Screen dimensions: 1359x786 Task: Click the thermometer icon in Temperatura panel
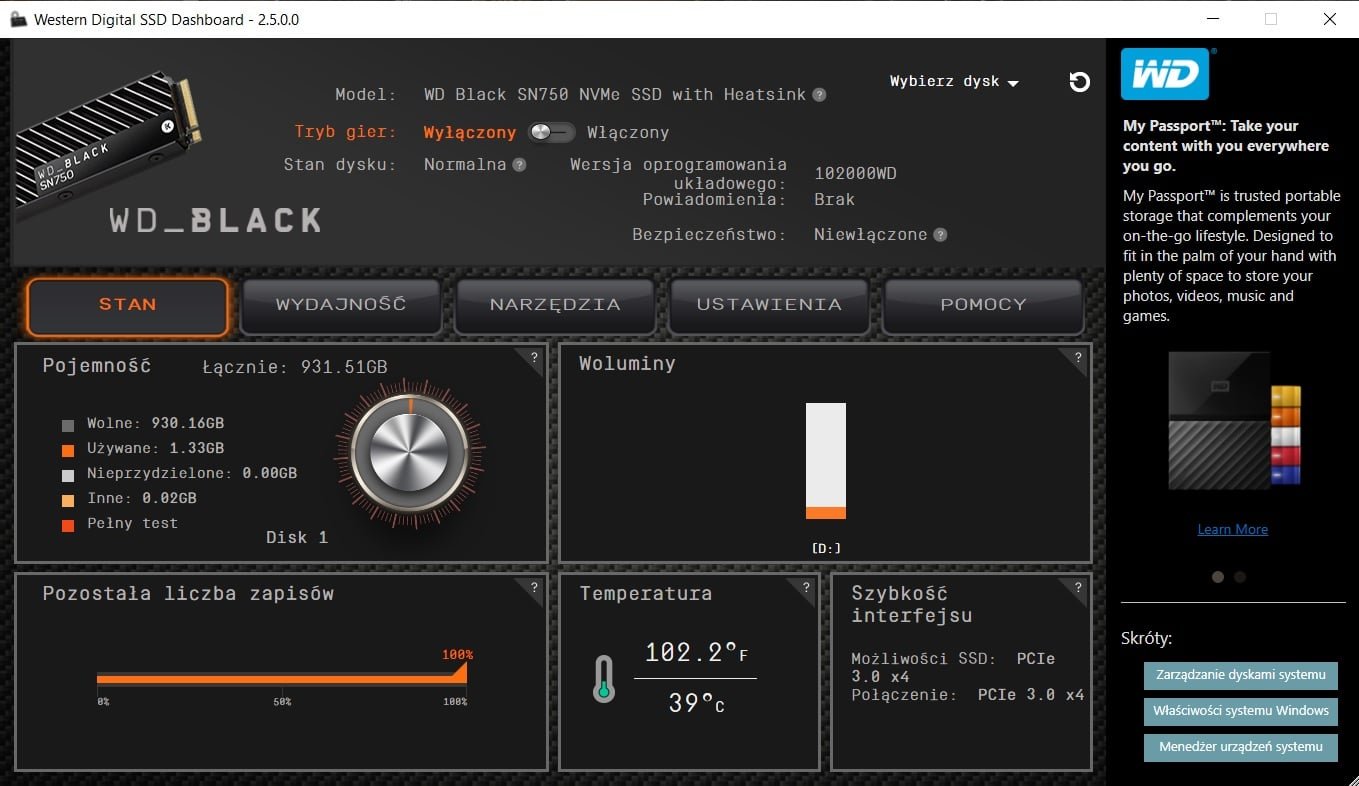(x=603, y=678)
